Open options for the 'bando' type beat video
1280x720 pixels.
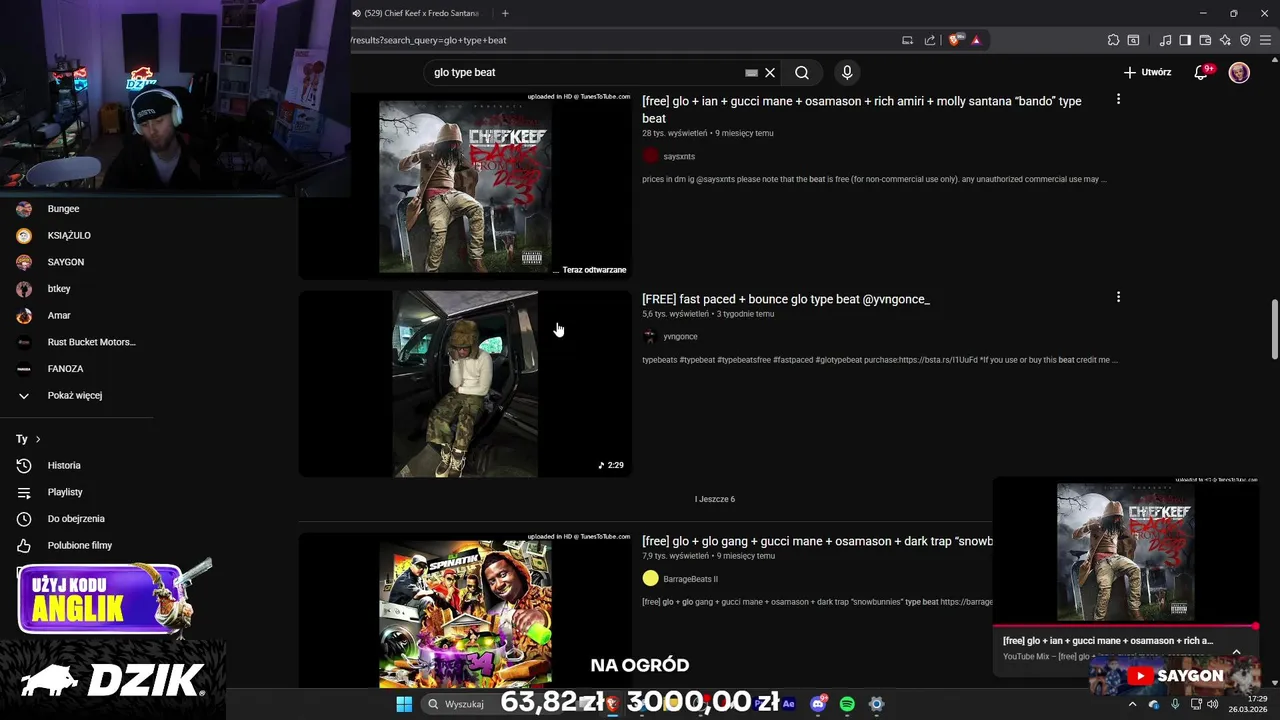point(1118,99)
